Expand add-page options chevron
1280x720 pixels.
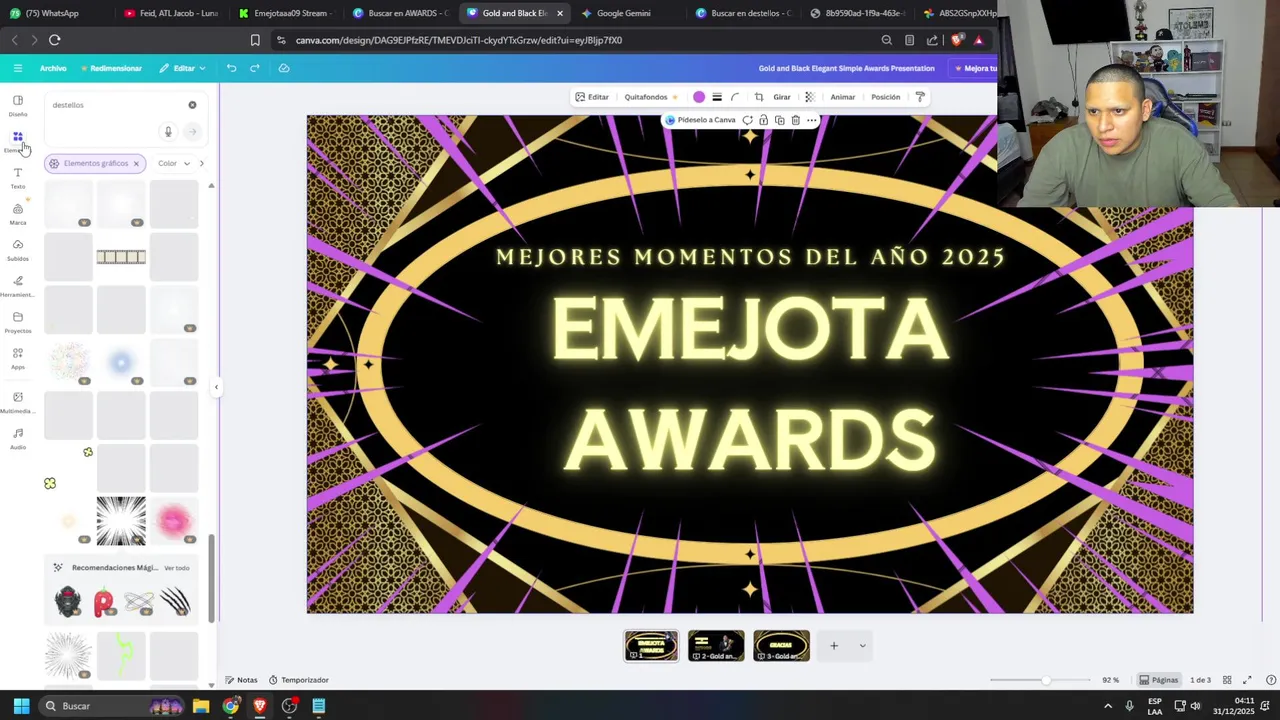[862, 646]
